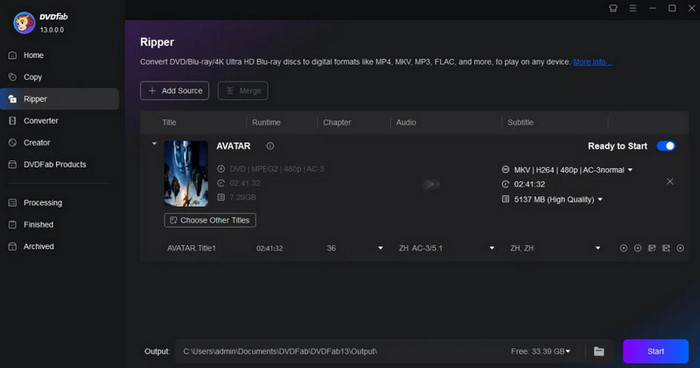This screenshot has width=700, height=368.
Task: Click the AVATAR movie poster thumbnail
Action: coord(186,174)
